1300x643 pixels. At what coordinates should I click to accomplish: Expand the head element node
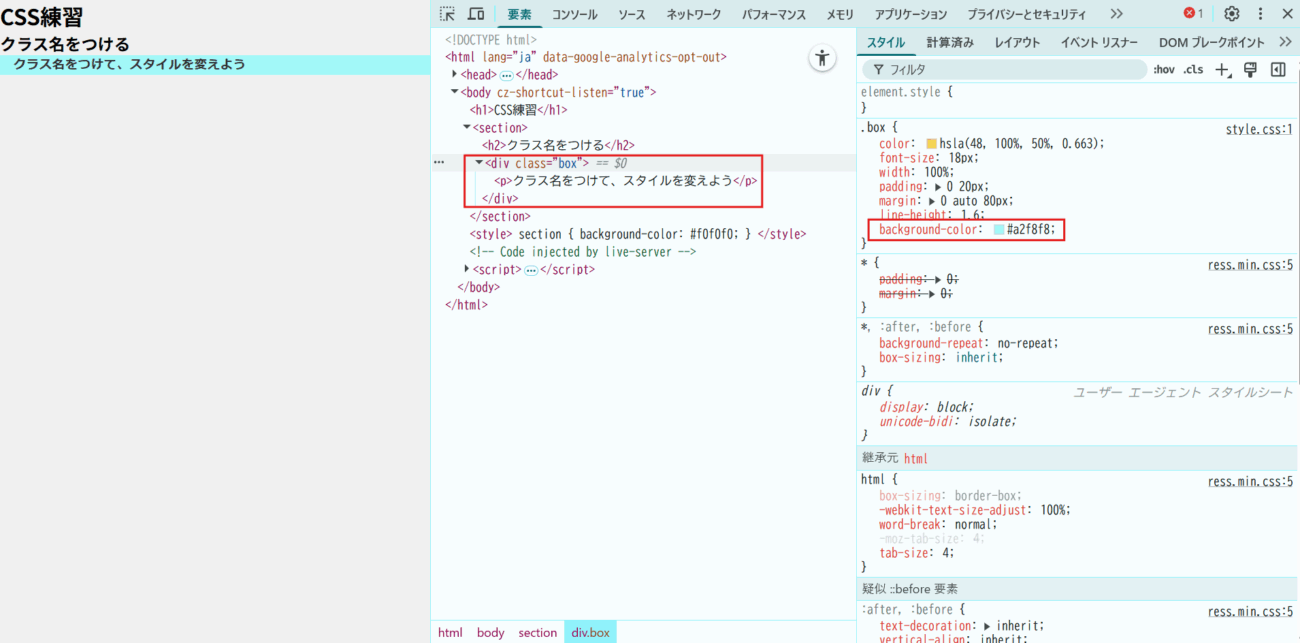point(455,74)
